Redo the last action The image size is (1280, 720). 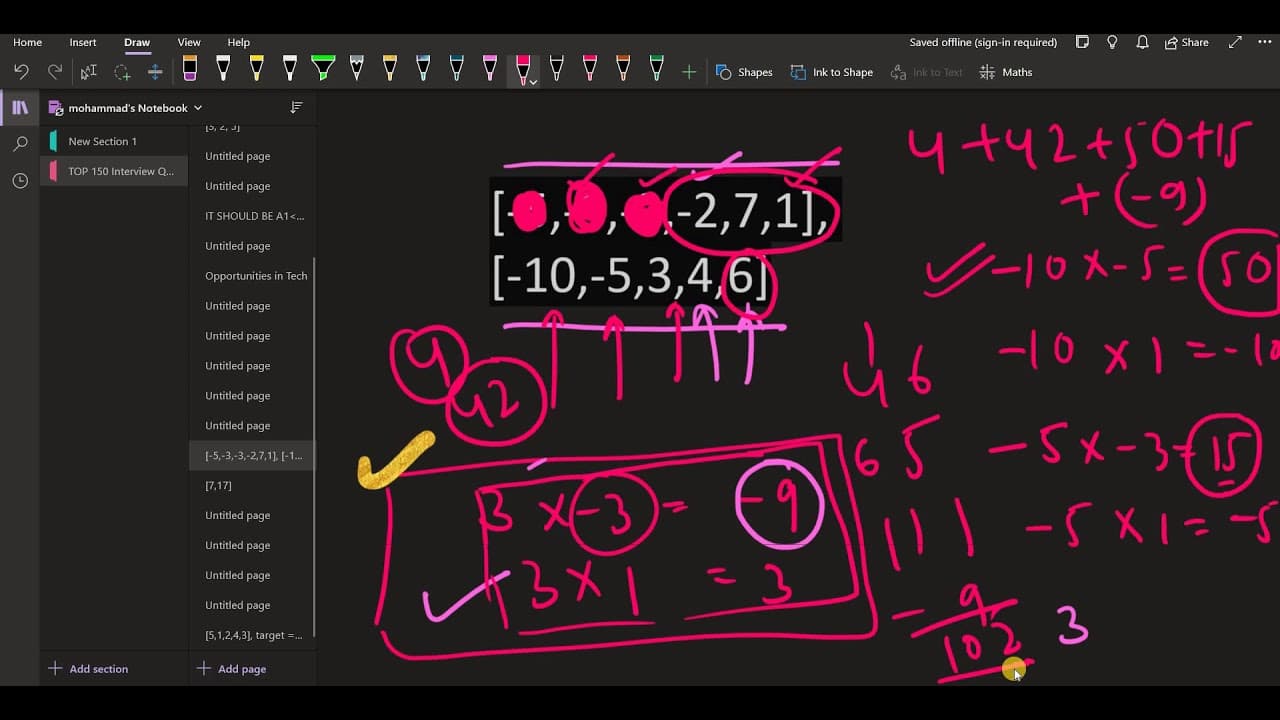(x=55, y=72)
